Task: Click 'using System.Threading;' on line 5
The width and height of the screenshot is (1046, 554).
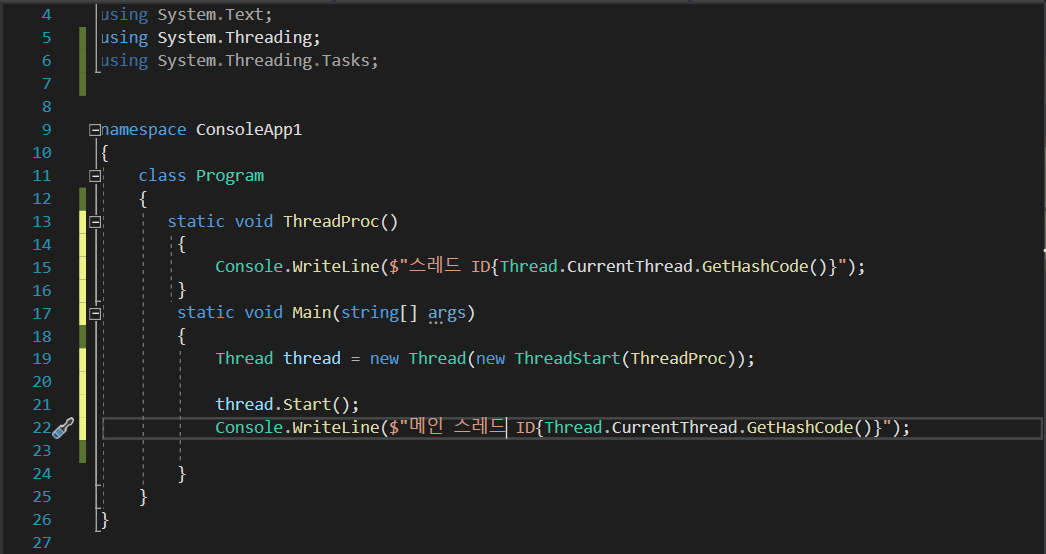Action: click(211, 37)
